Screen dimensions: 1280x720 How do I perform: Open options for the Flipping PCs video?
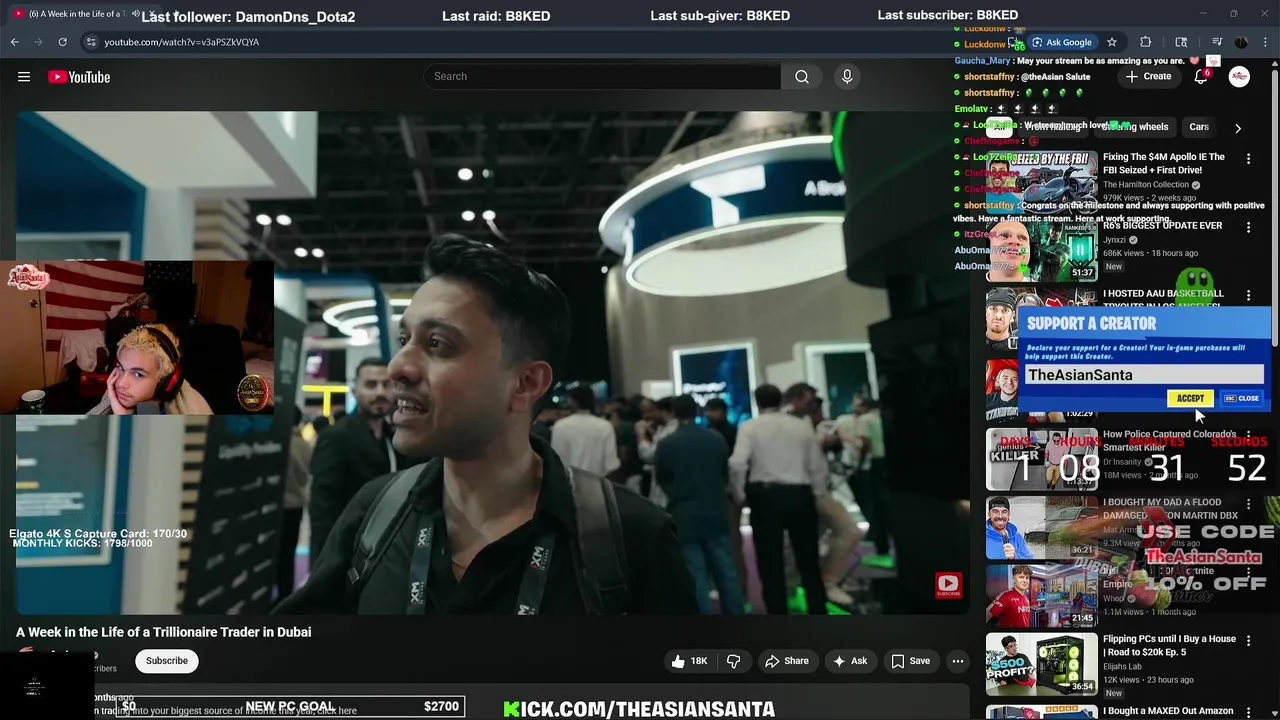(x=1248, y=641)
